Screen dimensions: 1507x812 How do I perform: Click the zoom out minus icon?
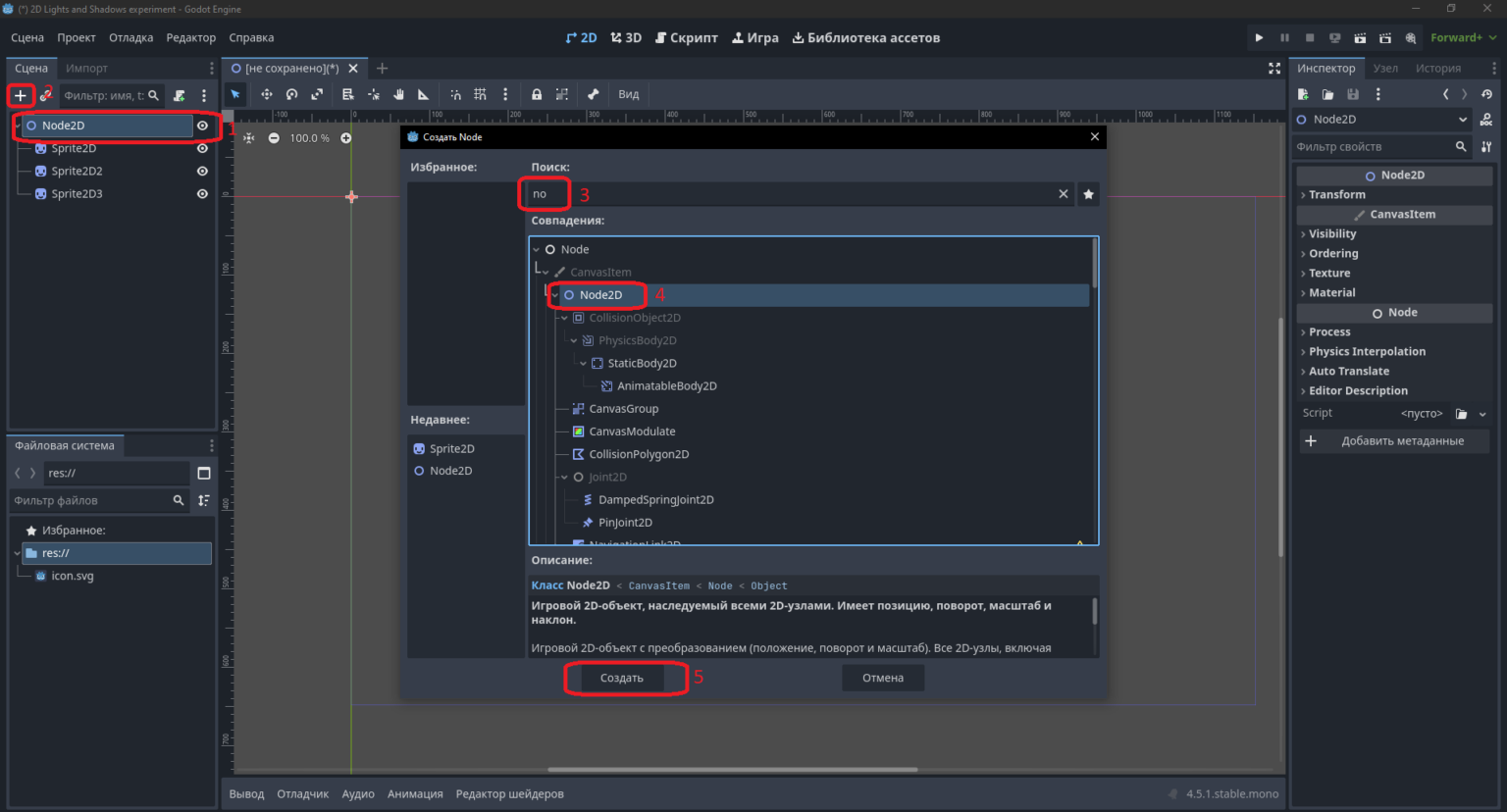pyautogui.click(x=274, y=138)
